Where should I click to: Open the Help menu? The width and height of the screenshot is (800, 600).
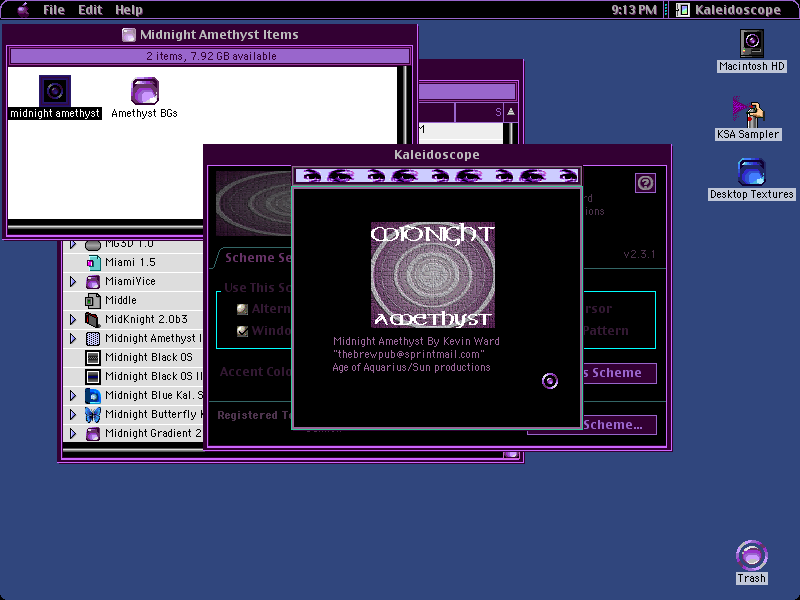[129, 10]
